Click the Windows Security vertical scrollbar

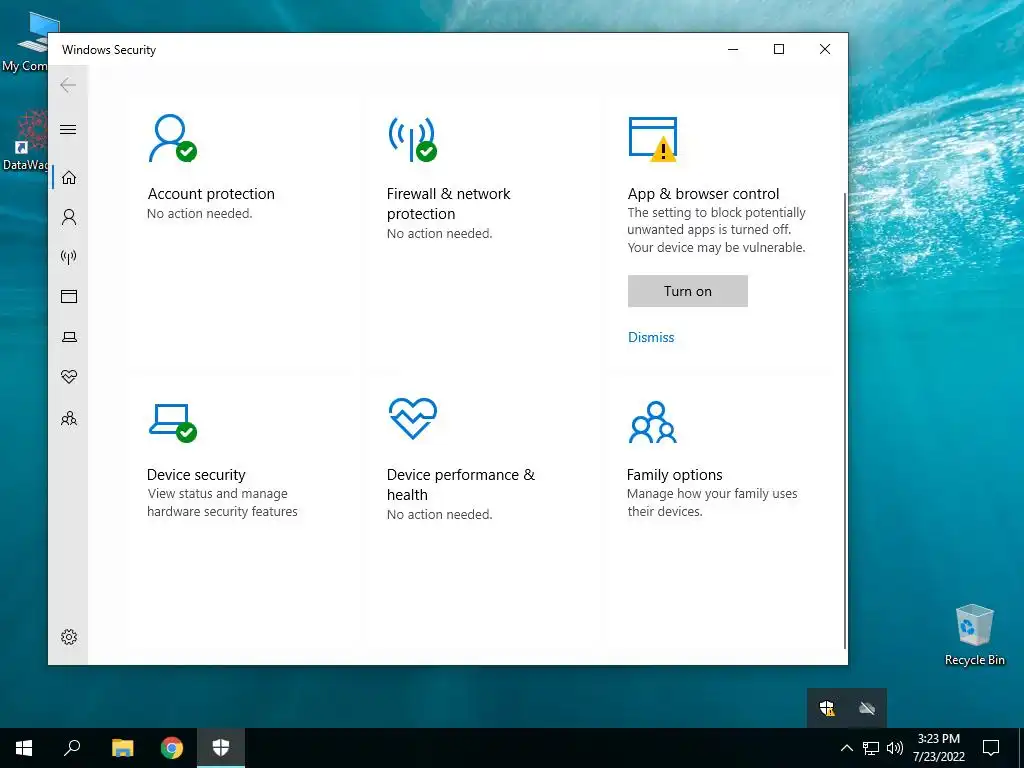[x=845, y=420]
